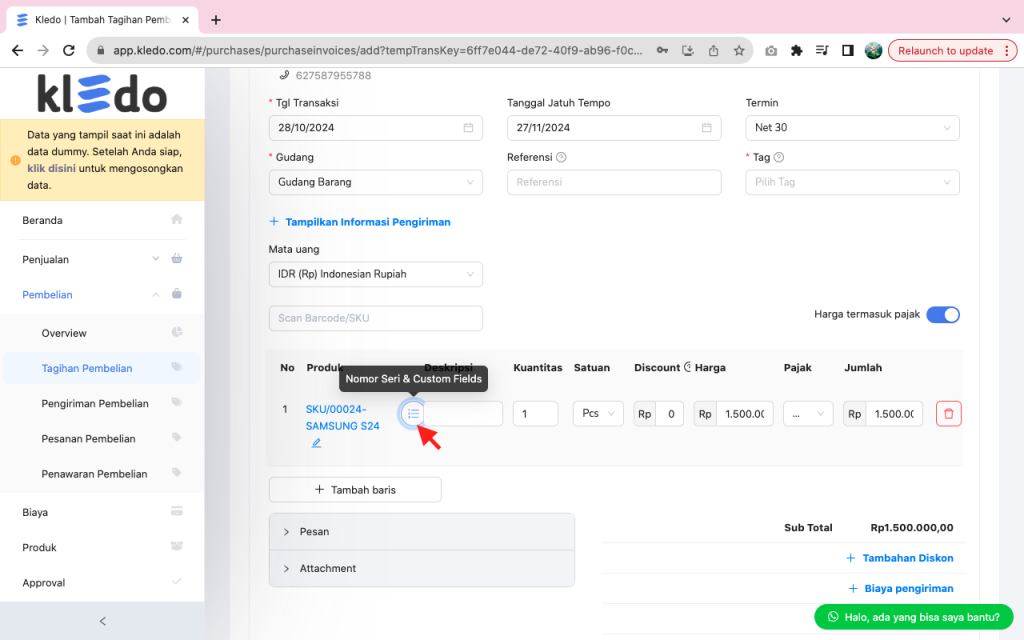Screen dimensions: 1024x640
Task: Close the Kledo browser tab
Action: pyautogui.click(x=185, y=20)
